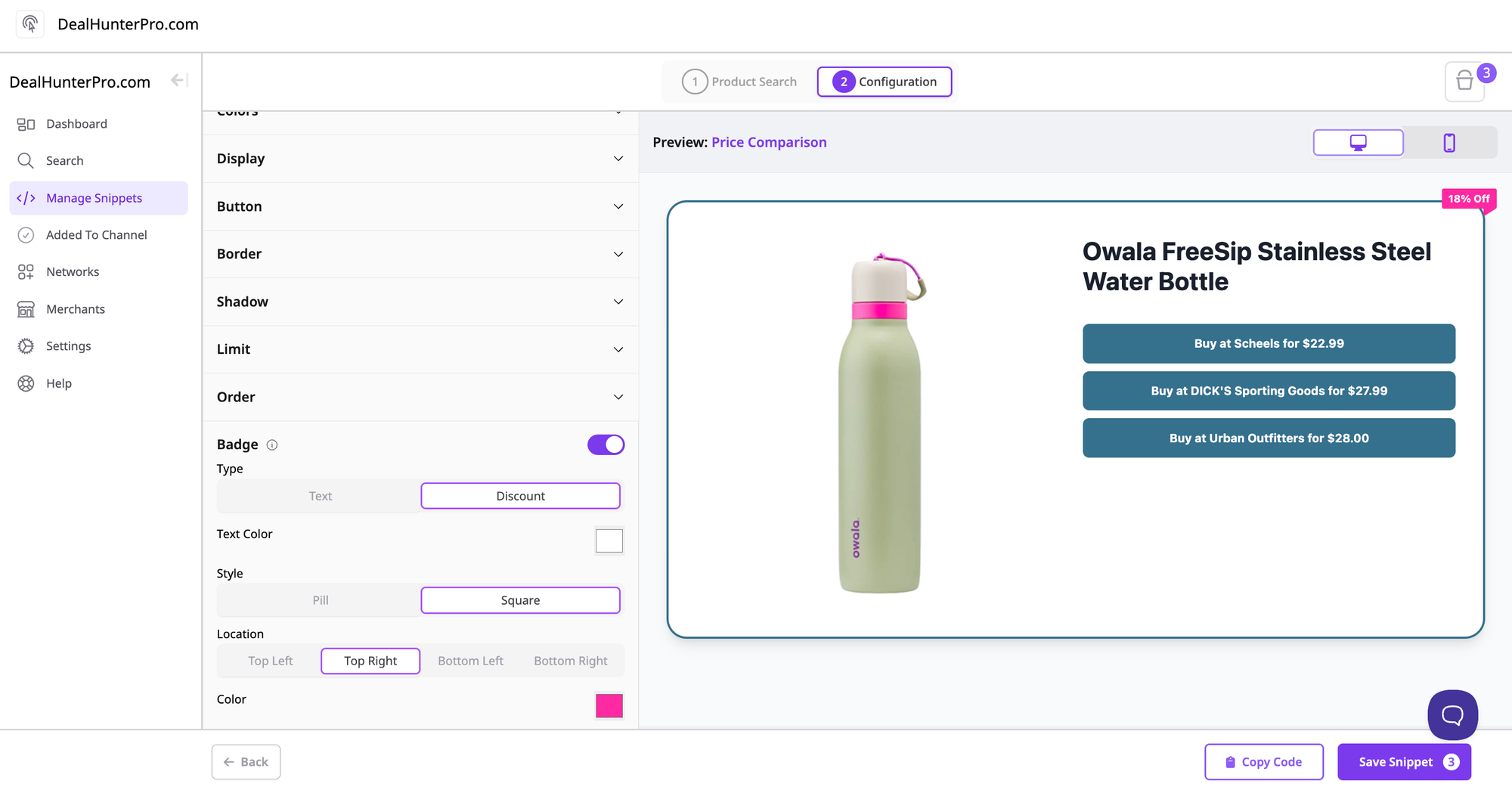Click Buy at DICK'S Sporting Goods button
Screen dimensions: 1512x790
tap(1269, 391)
